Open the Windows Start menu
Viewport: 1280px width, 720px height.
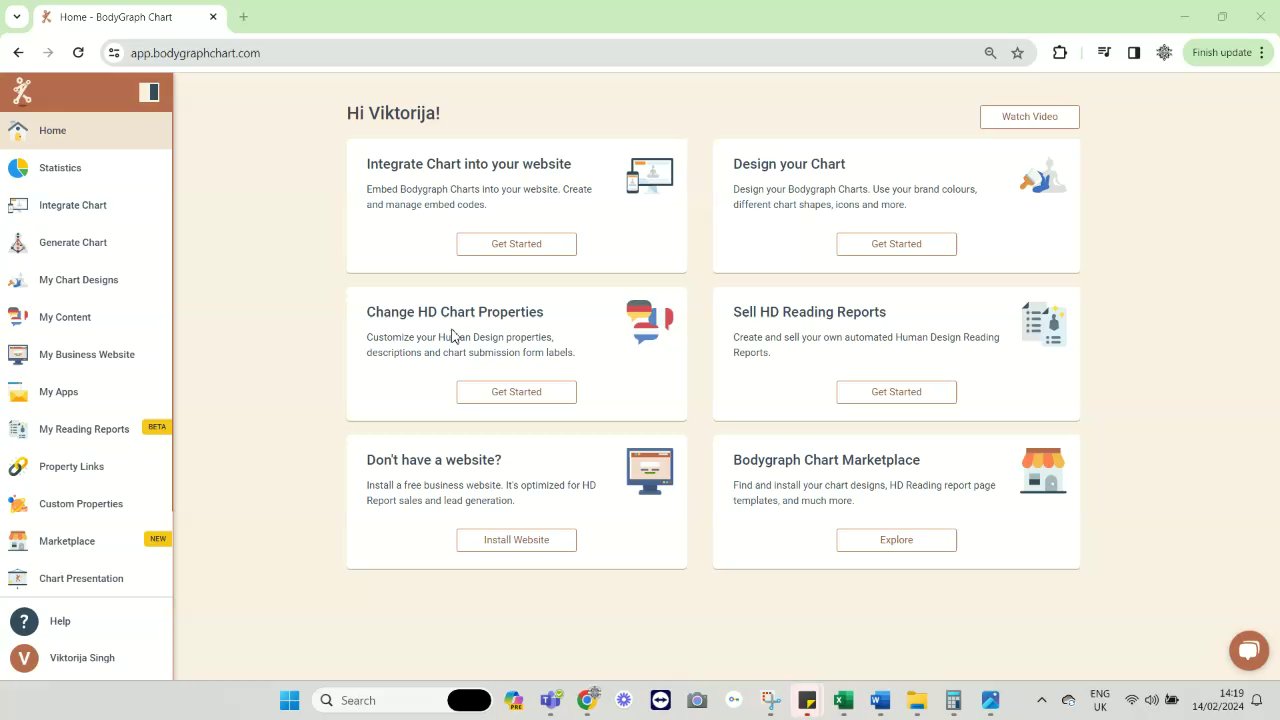point(290,701)
